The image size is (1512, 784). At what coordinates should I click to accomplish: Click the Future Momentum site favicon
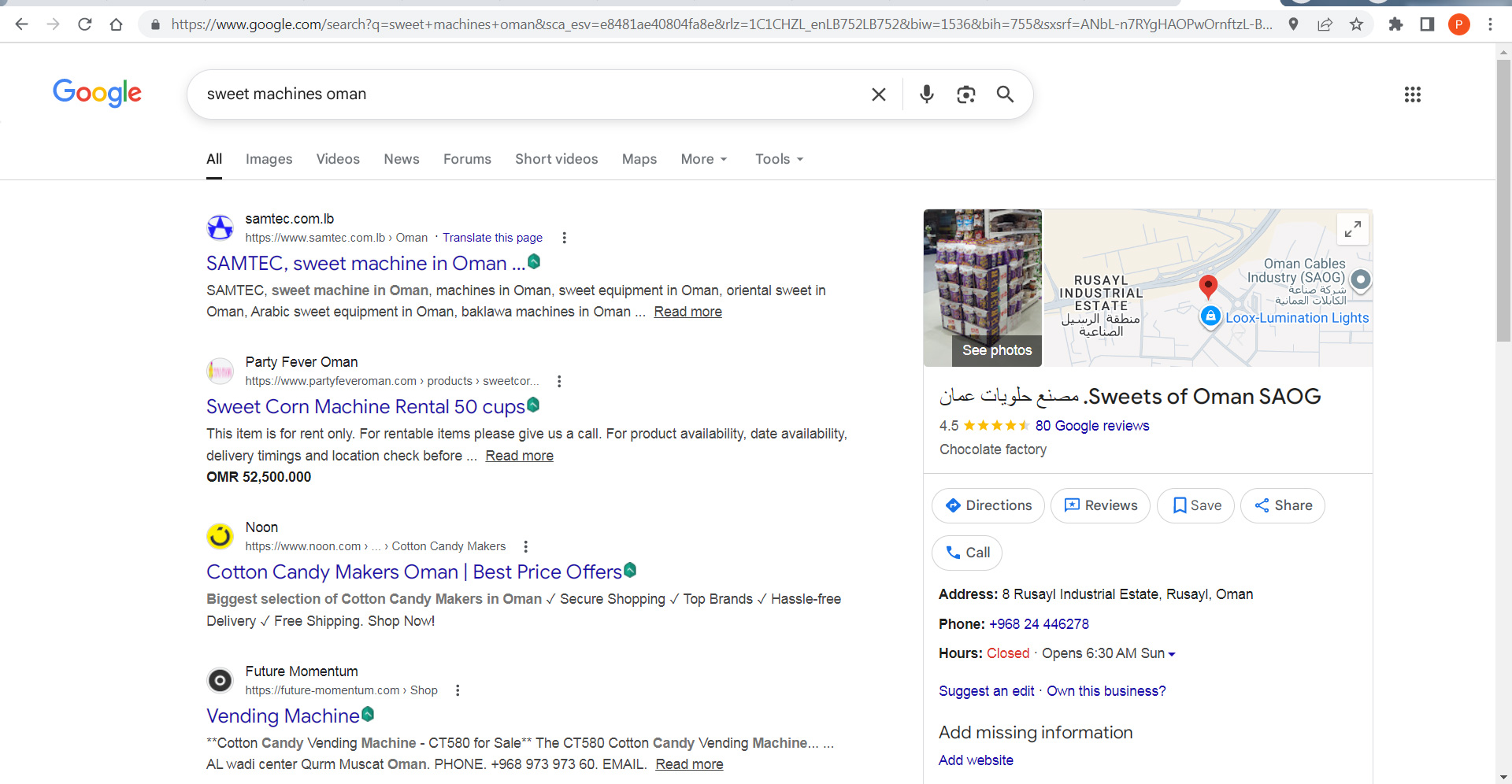pyautogui.click(x=220, y=680)
